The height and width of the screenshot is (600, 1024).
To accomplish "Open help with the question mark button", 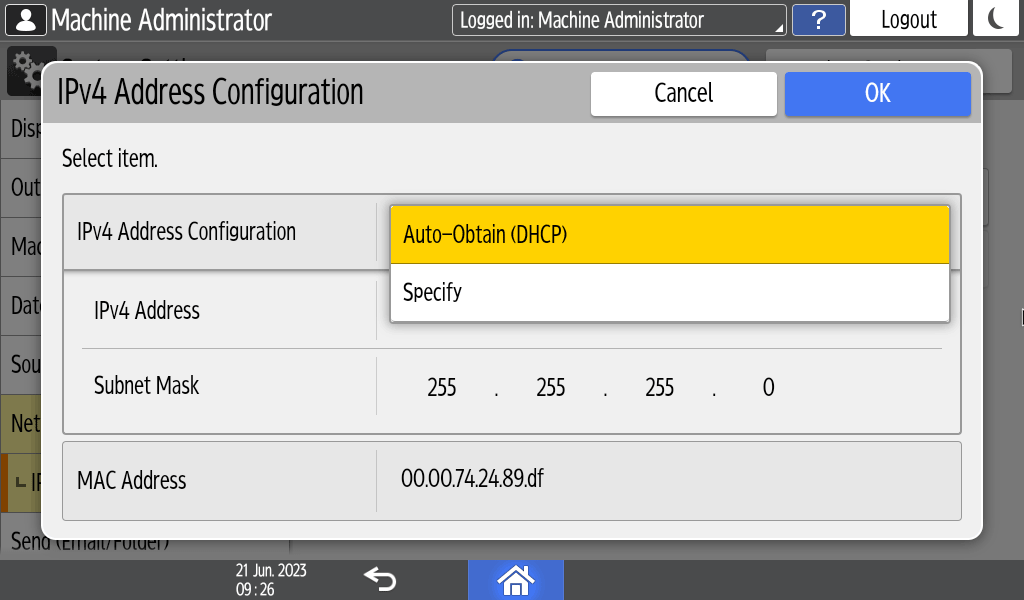I will point(818,20).
